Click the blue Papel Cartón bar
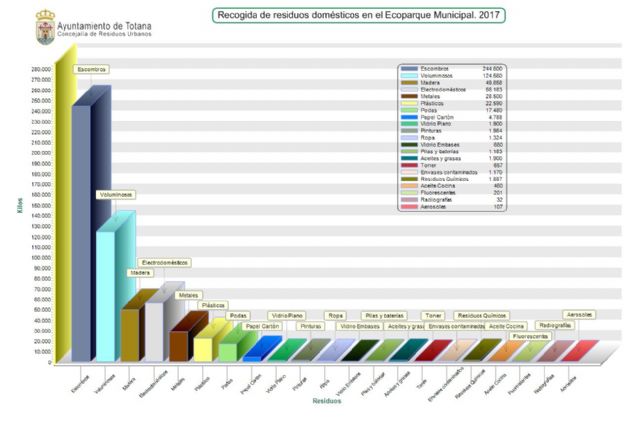The width and height of the screenshot is (640, 421). point(253,356)
